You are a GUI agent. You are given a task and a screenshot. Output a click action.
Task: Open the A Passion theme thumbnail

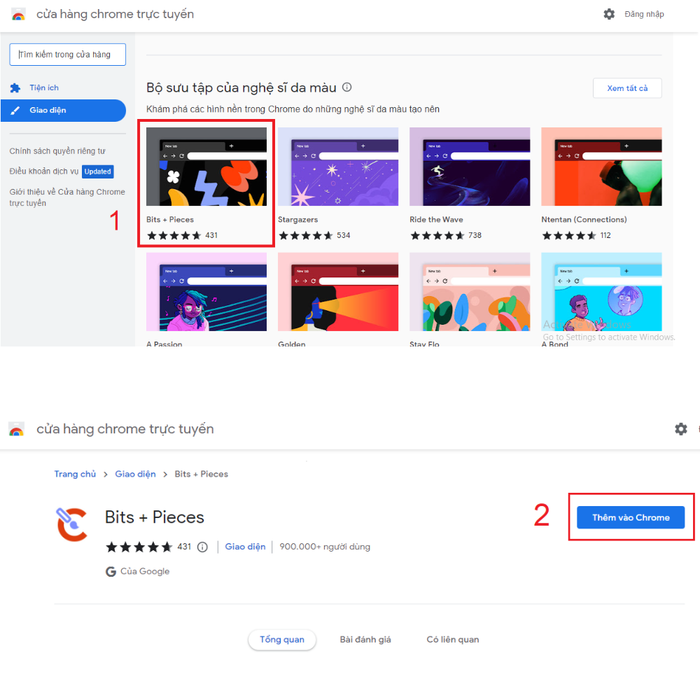(206, 292)
